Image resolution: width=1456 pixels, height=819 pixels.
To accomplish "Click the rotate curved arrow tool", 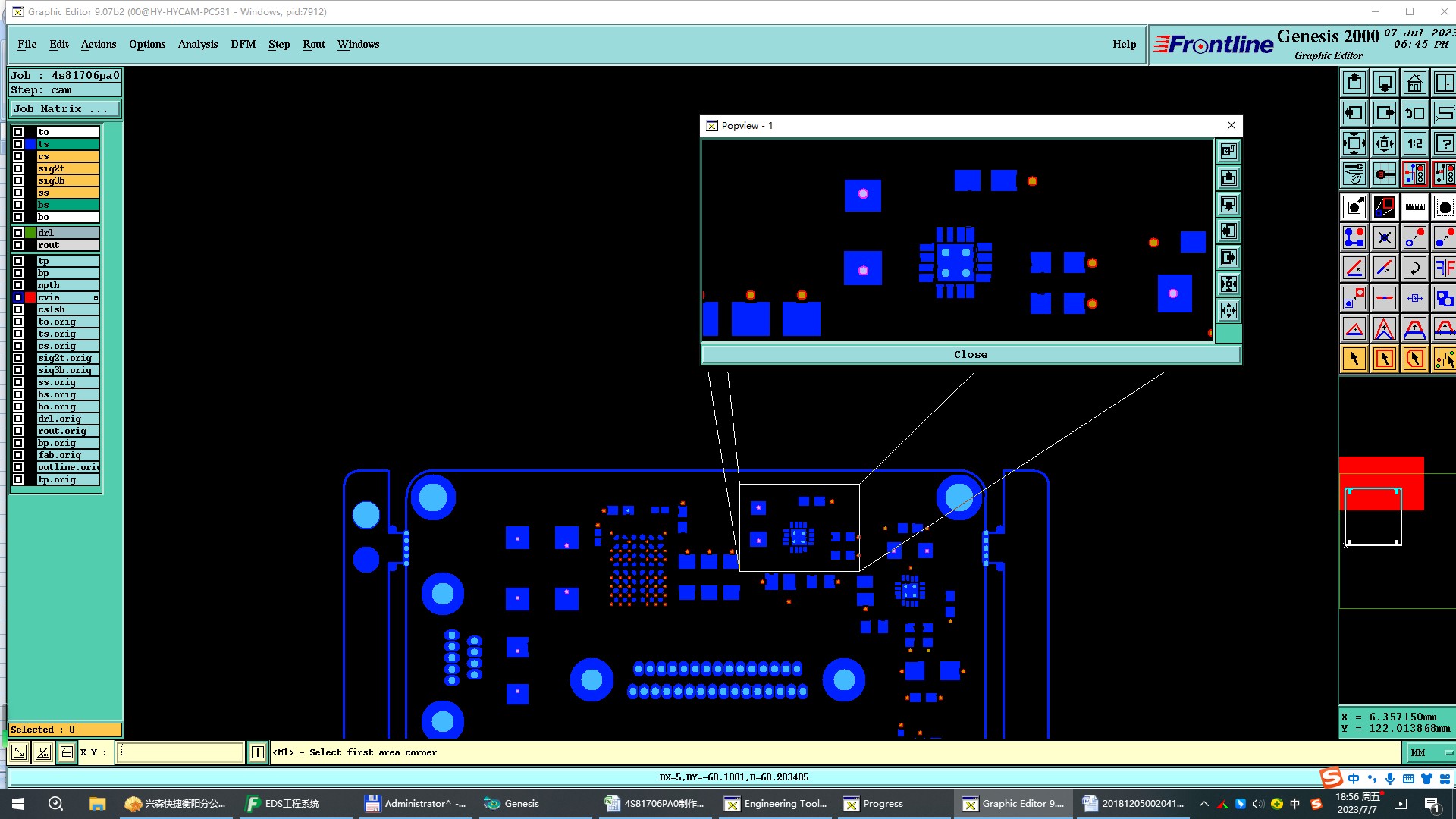I will tap(1414, 268).
